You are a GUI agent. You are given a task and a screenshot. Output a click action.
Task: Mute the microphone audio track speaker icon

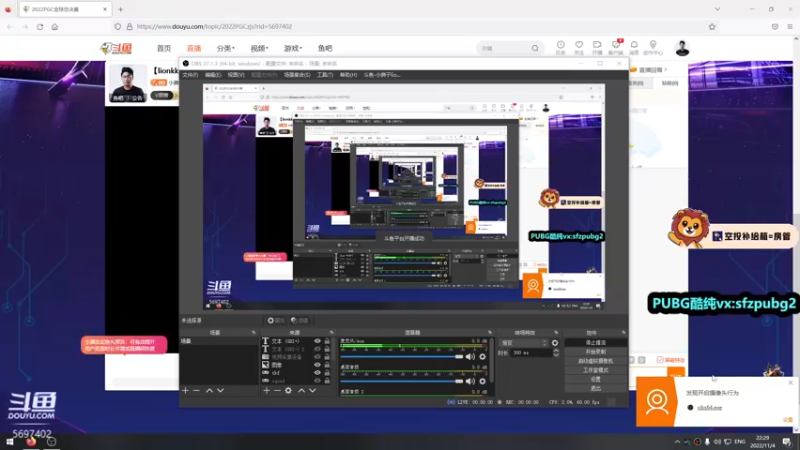(470, 357)
